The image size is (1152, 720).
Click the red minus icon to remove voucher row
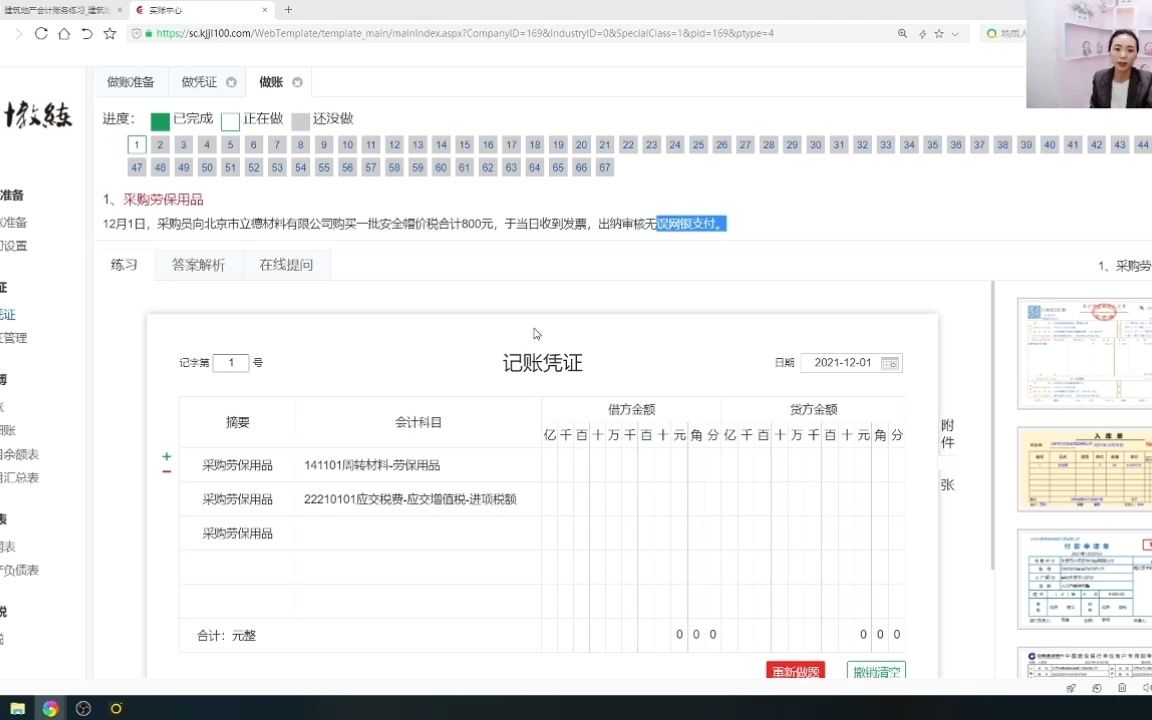[166, 470]
